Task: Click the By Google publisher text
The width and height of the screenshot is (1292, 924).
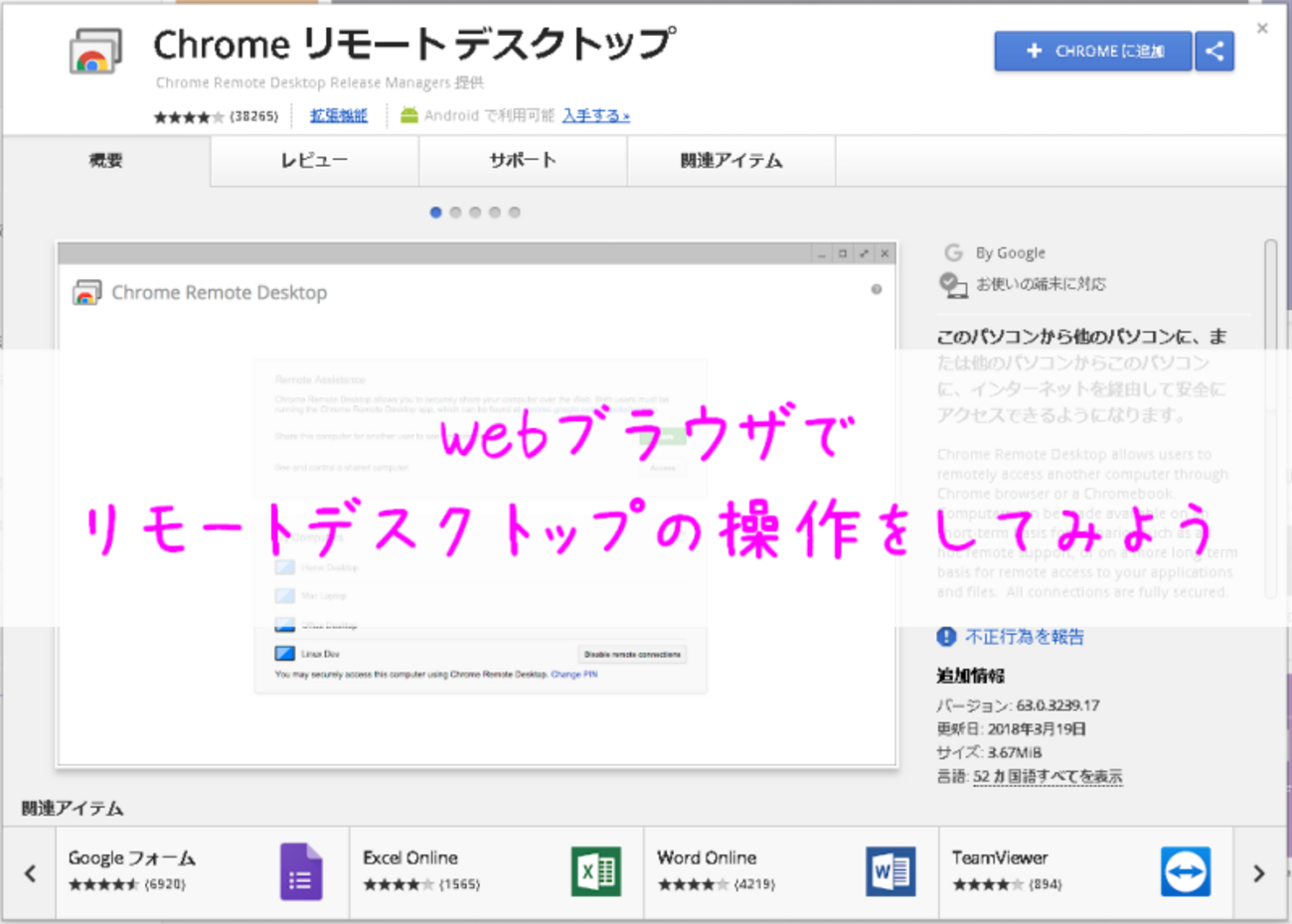Action: click(1010, 253)
